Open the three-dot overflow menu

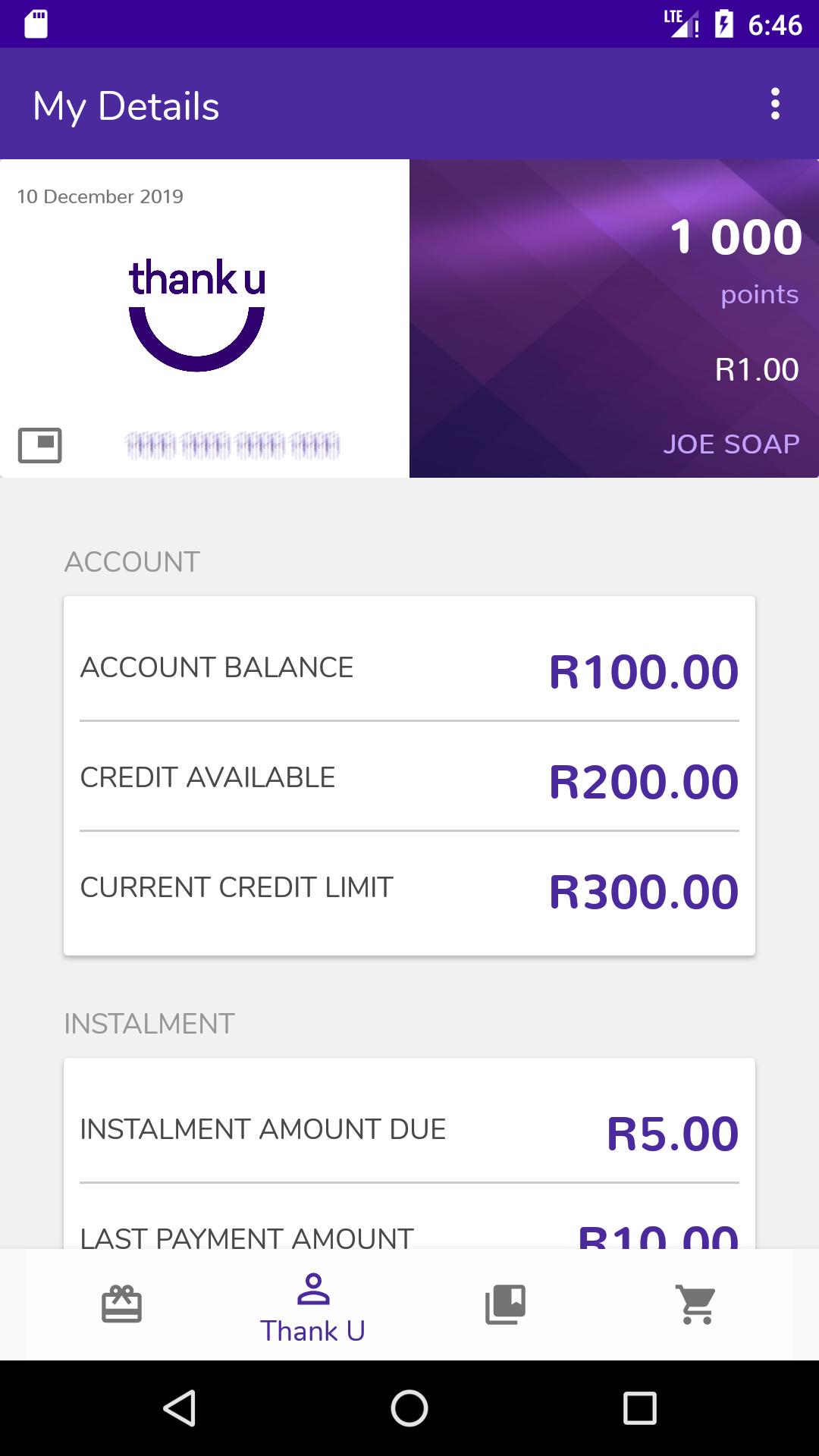[774, 104]
